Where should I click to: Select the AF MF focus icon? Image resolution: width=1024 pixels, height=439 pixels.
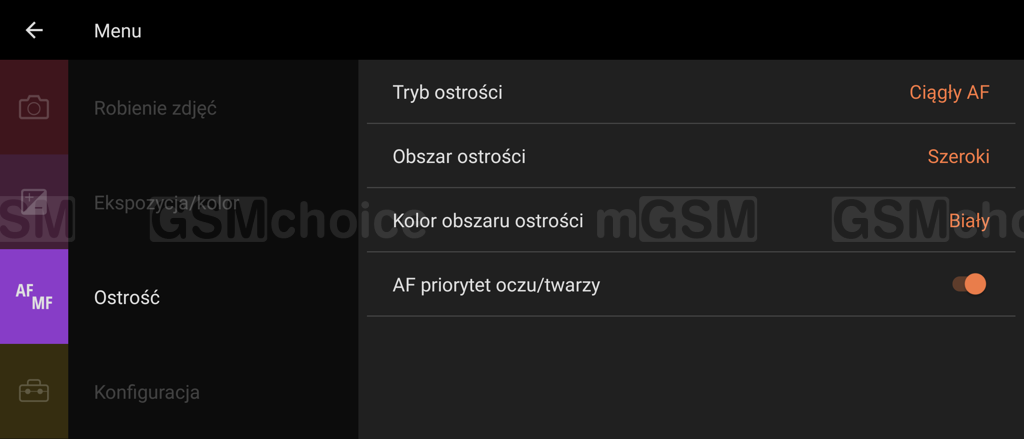click(x=34, y=297)
